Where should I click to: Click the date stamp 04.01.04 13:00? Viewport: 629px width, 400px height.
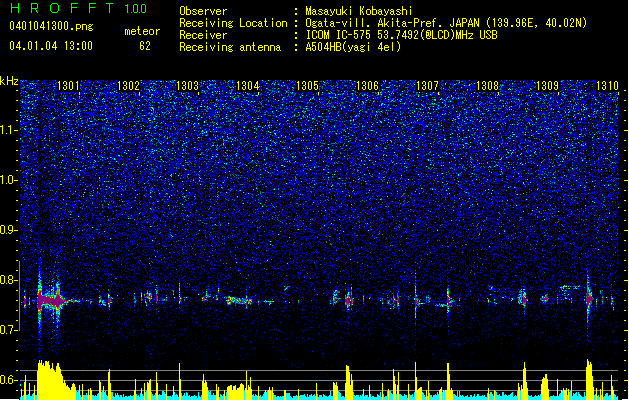click(x=51, y=46)
